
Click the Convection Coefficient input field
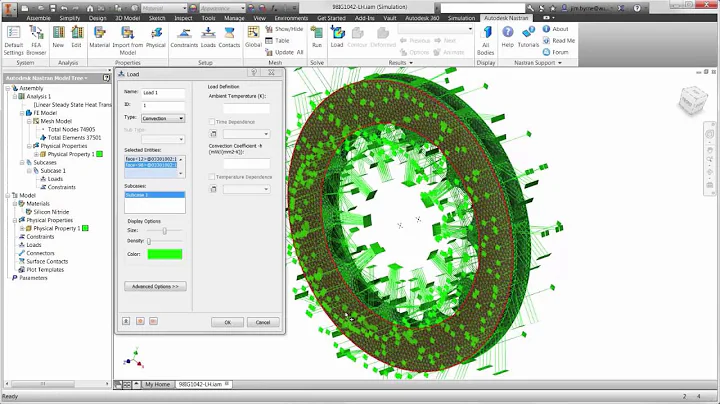click(x=246, y=163)
